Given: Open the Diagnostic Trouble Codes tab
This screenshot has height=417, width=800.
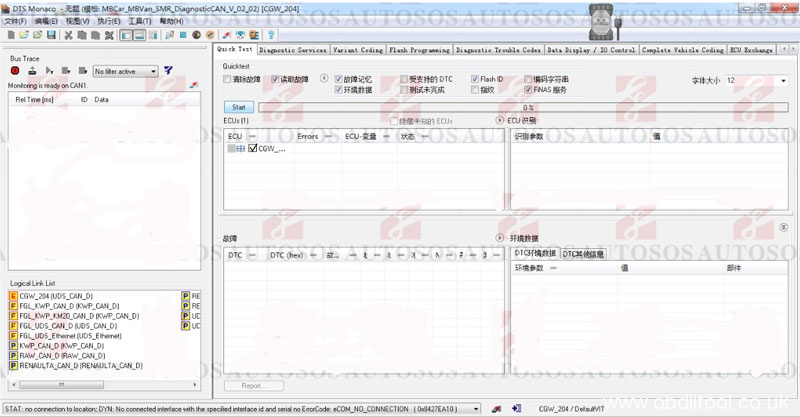Looking at the screenshot, I should pos(498,50).
